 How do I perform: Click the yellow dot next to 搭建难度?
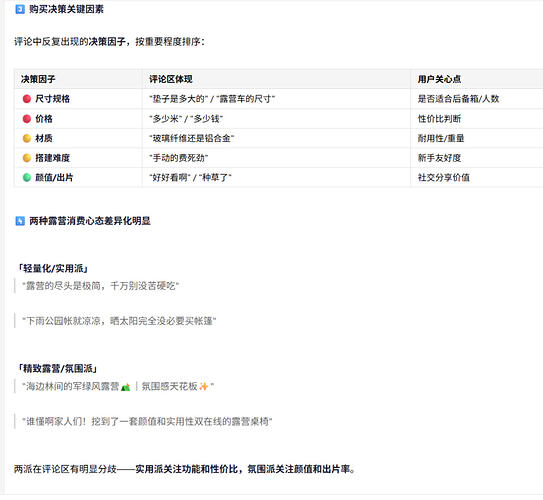pos(27,158)
